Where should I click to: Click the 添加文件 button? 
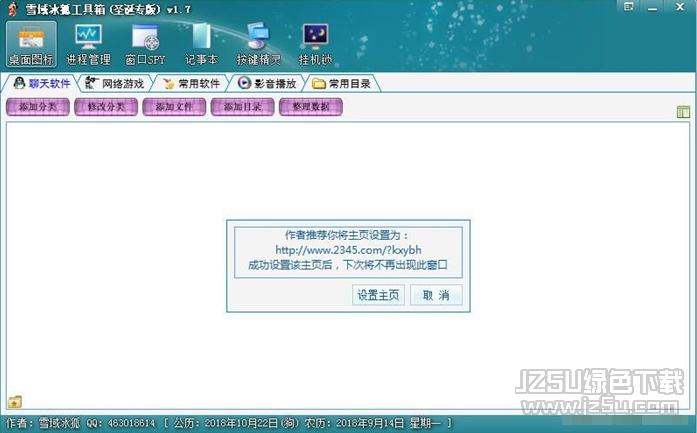[x=174, y=107]
